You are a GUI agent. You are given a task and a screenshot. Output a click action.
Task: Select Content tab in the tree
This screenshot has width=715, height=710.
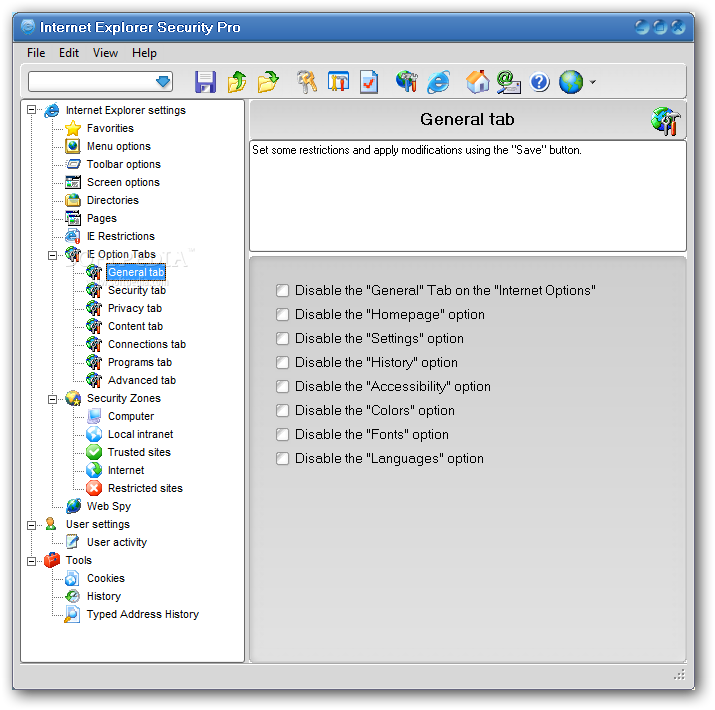coord(135,326)
